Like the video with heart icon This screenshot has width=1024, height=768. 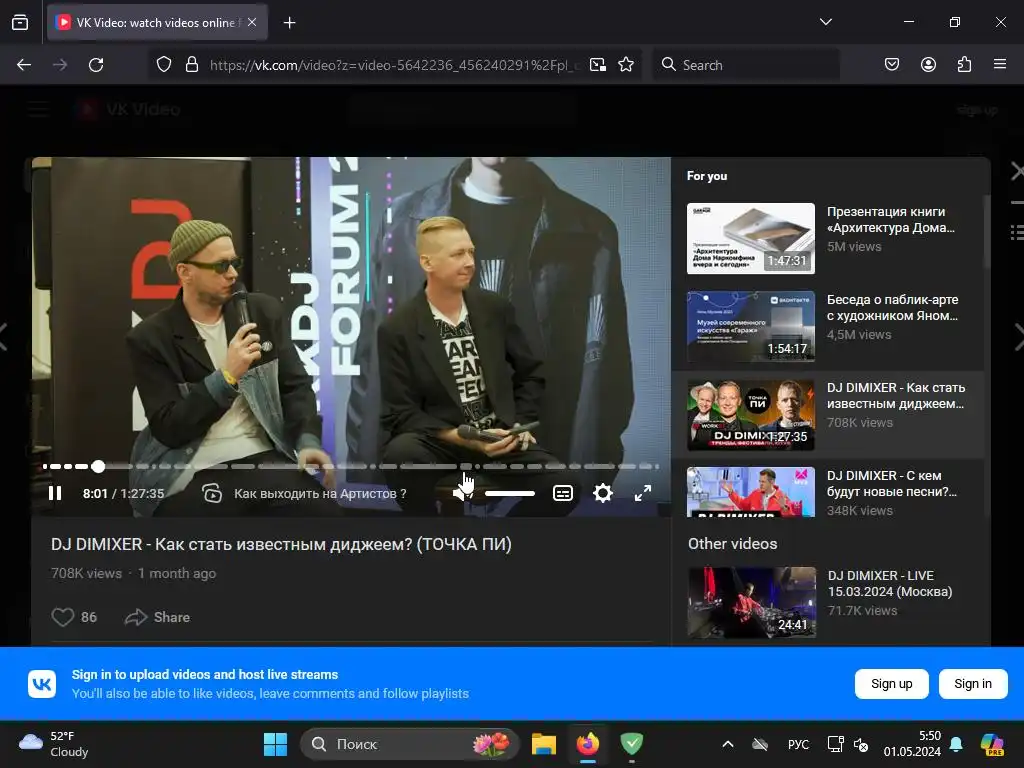tap(63, 617)
